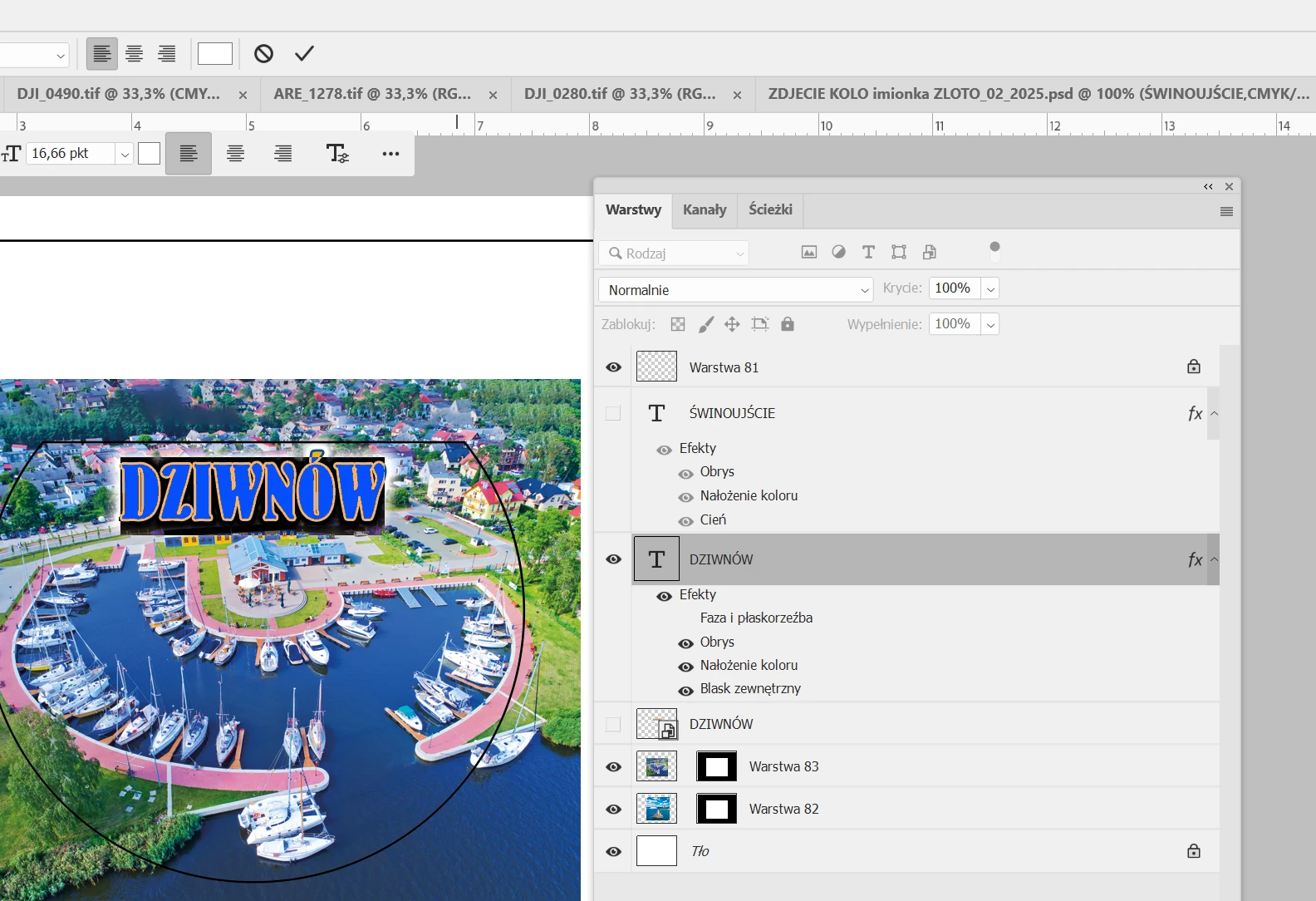Viewport: 1316px width, 901px height.
Task: Hide the Warstwa 83 layer
Action: coord(614,767)
